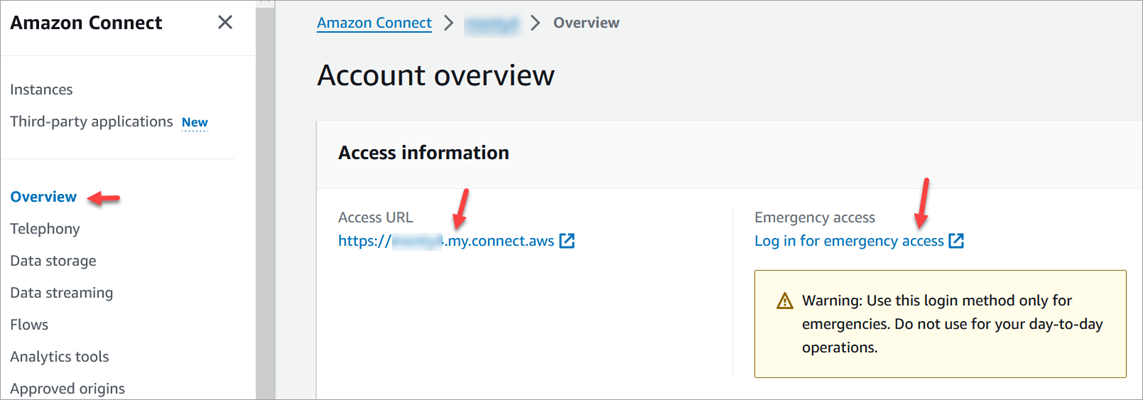Viewport: 1143px width, 400px height.
Task: Open Instances in the sidebar
Action: (41, 90)
